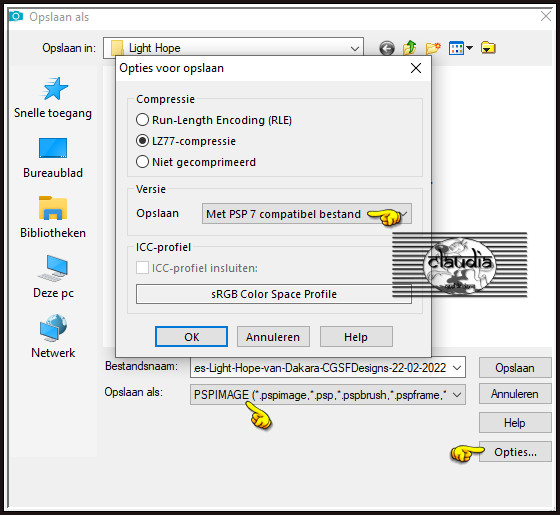This screenshot has width=560, height=515.
Task: Open Bureaublad location
Action: pyautogui.click(x=53, y=158)
